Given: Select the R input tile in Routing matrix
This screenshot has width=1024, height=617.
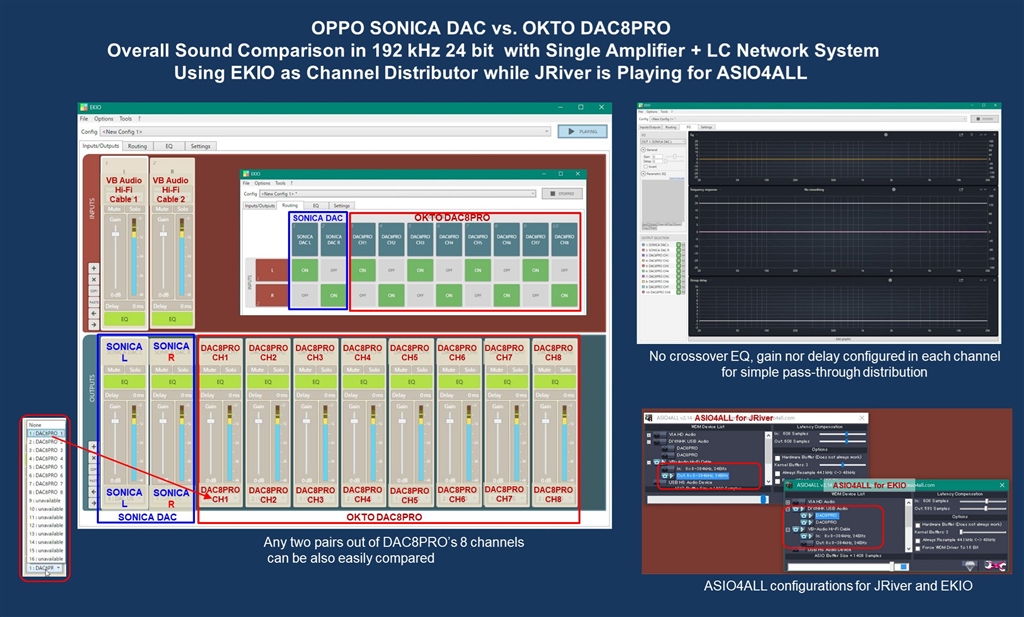Looking at the screenshot, I should (272, 295).
